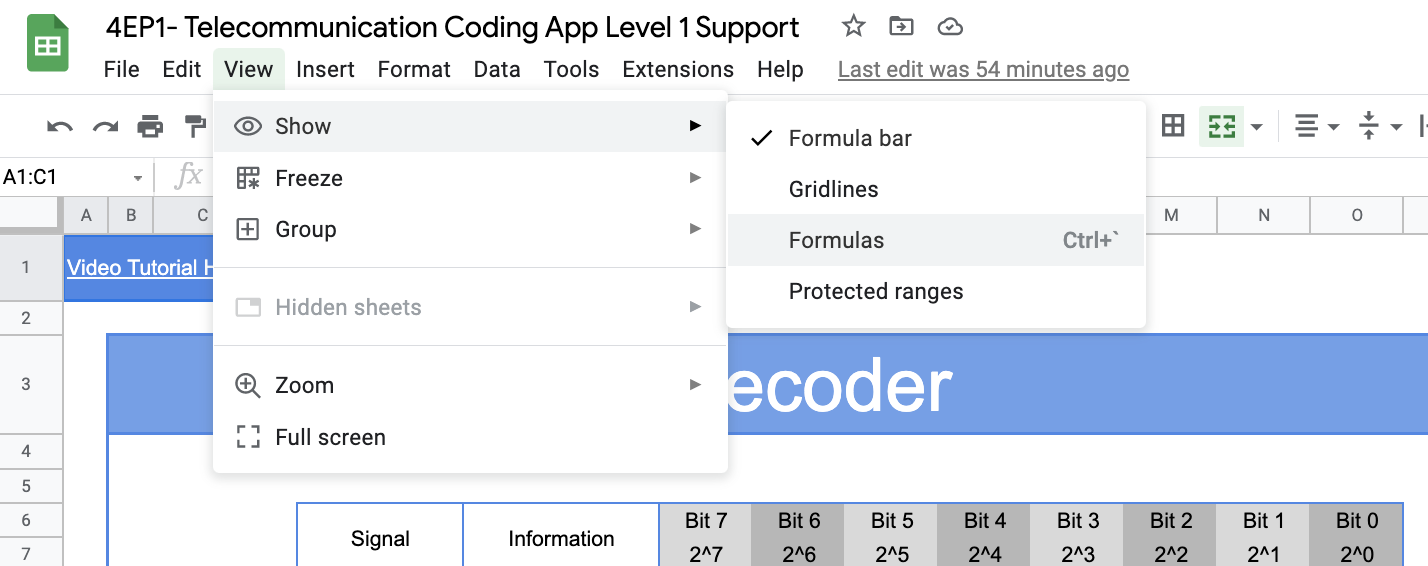Screen dimensions: 1428x566
Task: Click the borders grid icon
Action: [x=1173, y=126]
